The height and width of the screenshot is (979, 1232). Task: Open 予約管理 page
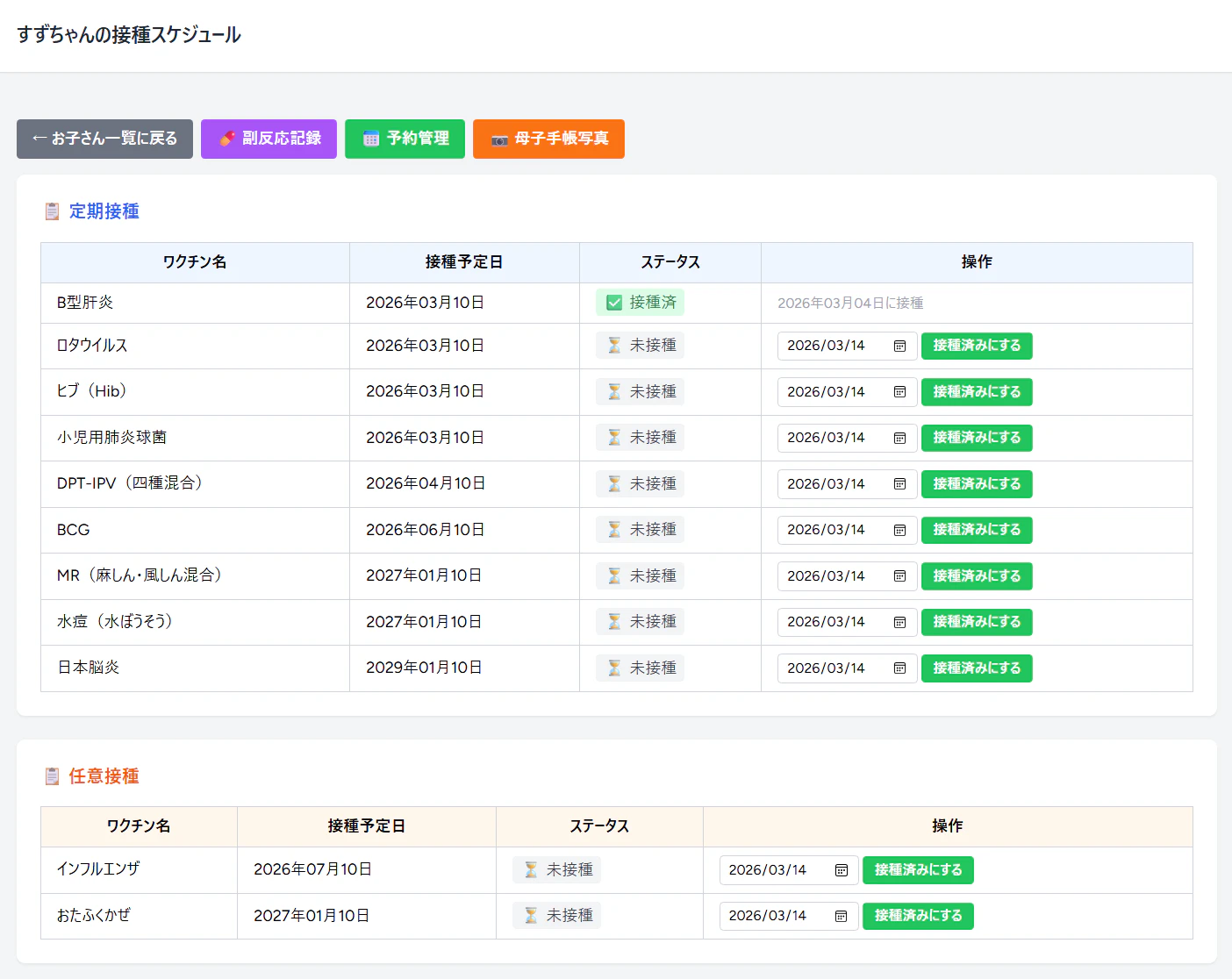point(405,139)
